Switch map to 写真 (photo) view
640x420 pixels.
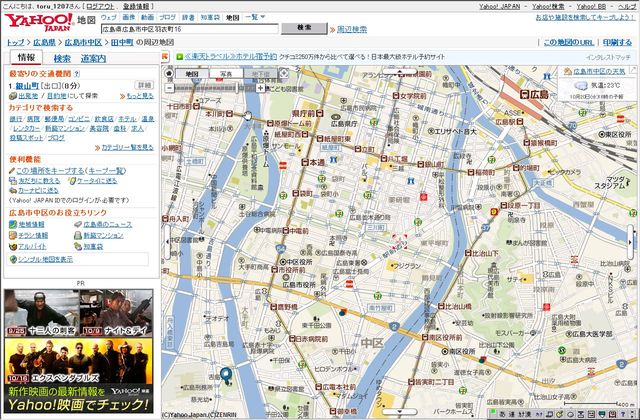(226, 74)
